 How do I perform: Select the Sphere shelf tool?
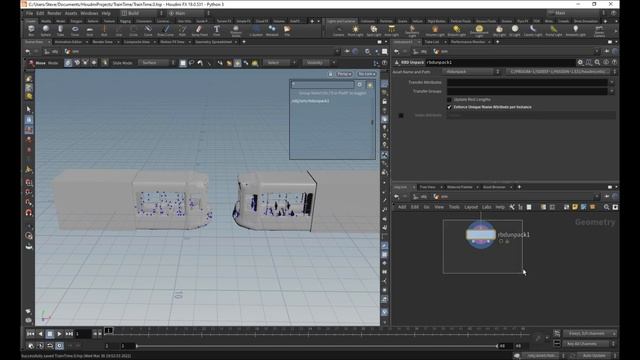pyautogui.click(x=46, y=30)
